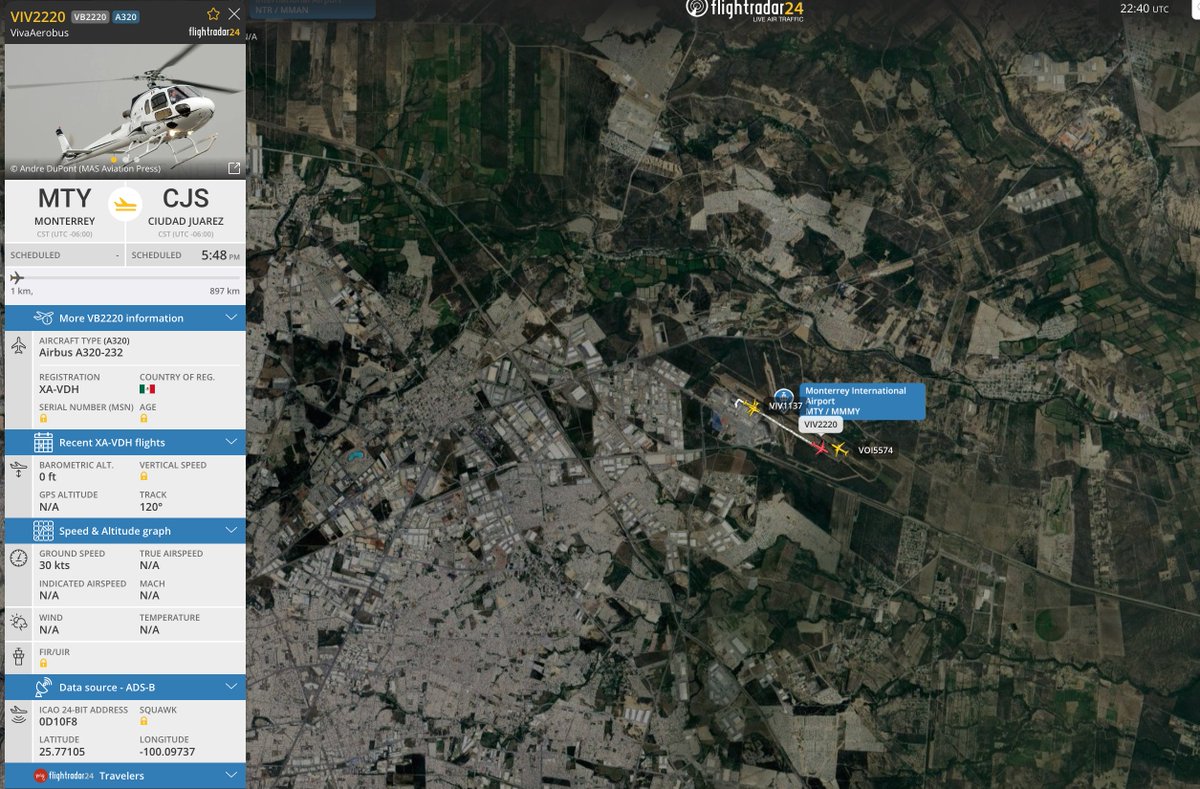Show the second photo via carousel dot
The width and height of the screenshot is (1200, 789).
(125, 159)
